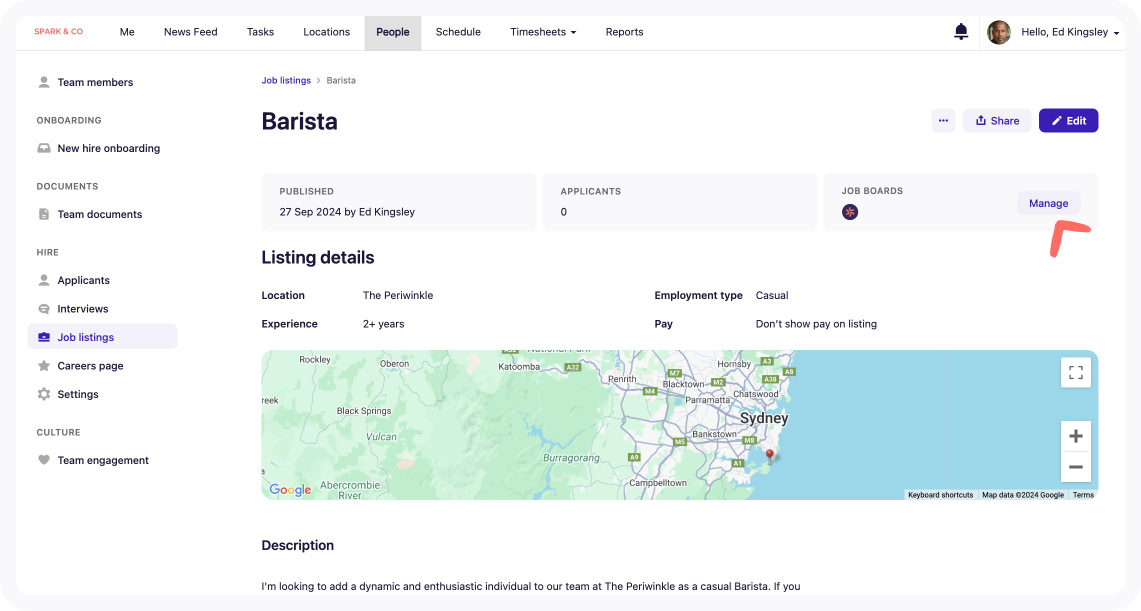Click the Edit button
The width and height of the screenshot is (1141, 611).
tap(1068, 121)
